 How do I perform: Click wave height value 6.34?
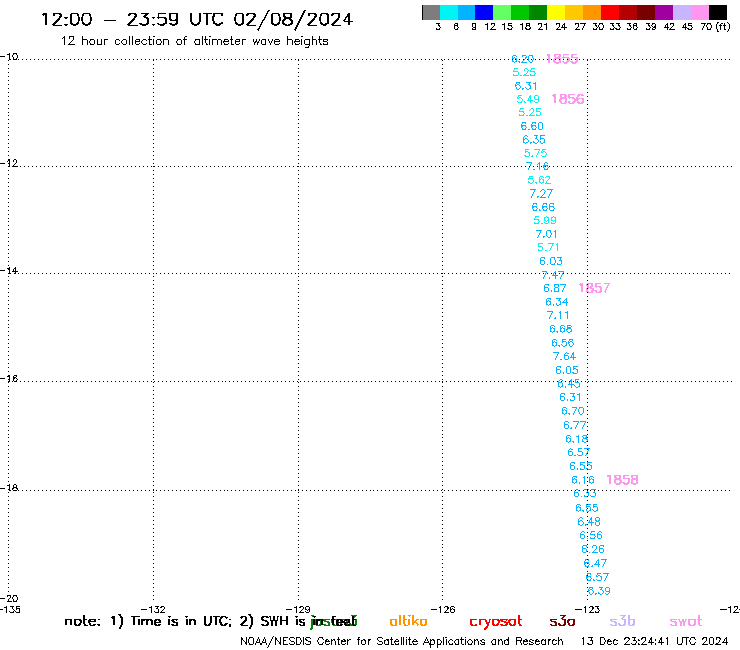(557, 302)
